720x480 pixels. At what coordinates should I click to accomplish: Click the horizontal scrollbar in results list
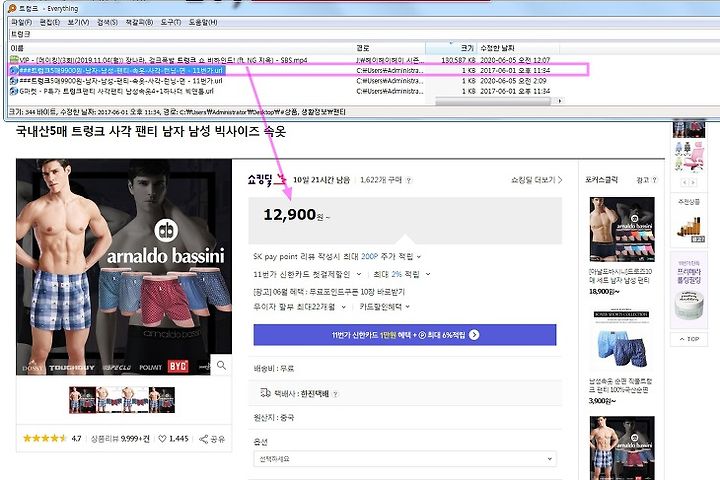(492, 101)
